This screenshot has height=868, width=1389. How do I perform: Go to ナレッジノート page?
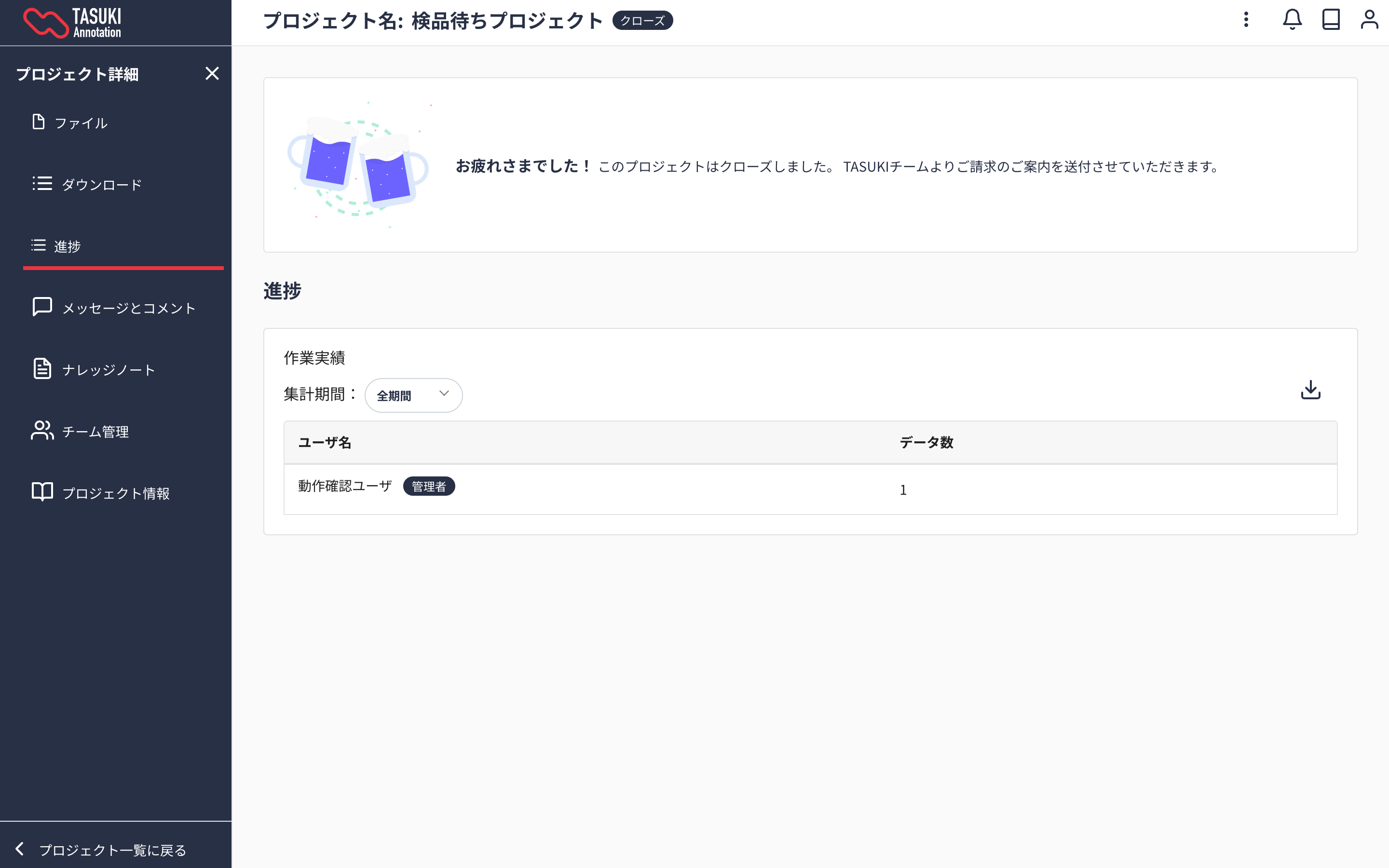tap(109, 370)
